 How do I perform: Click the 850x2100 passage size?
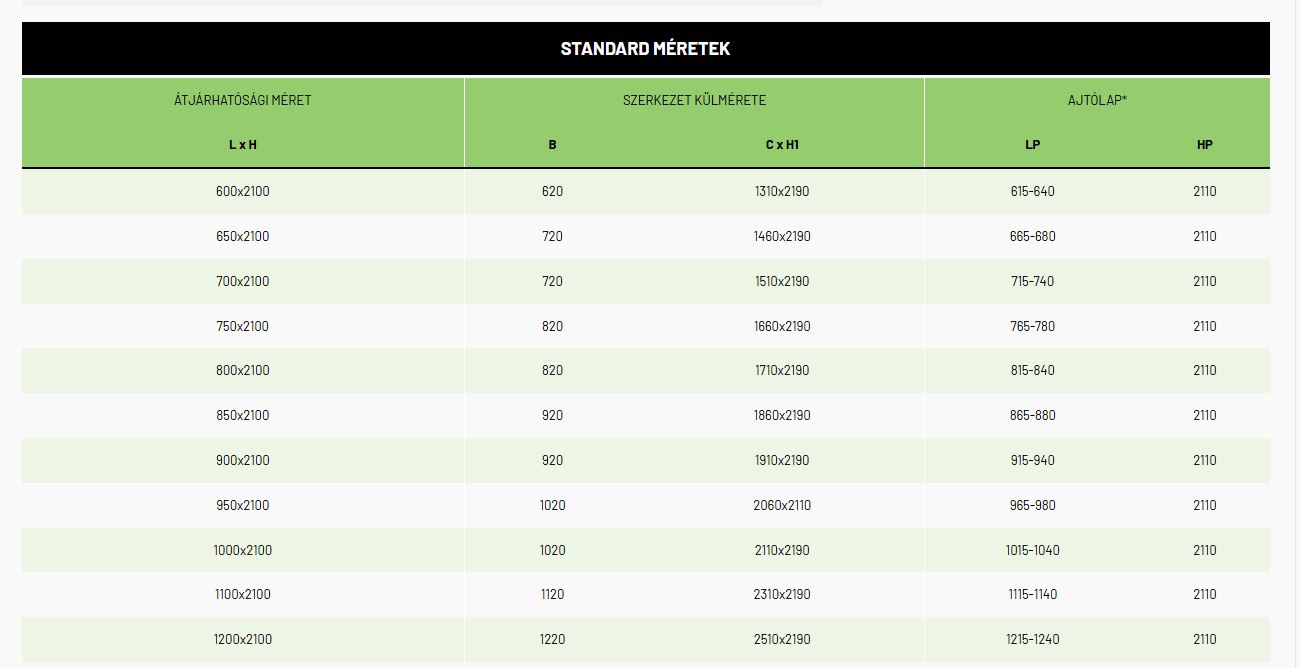pyautogui.click(x=242, y=415)
